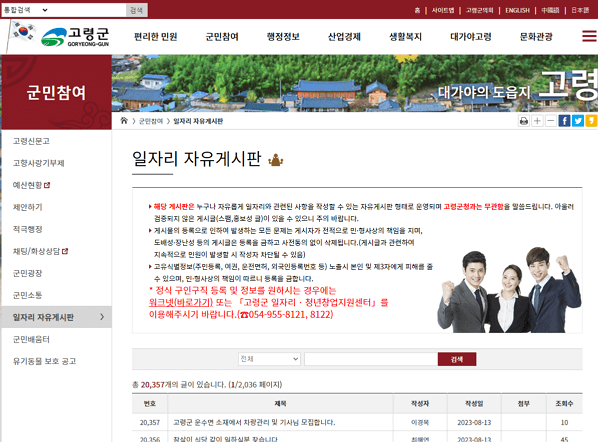This screenshot has width=598, height=442.
Task: Share page on Twitter icon
Action: [577, 121]
